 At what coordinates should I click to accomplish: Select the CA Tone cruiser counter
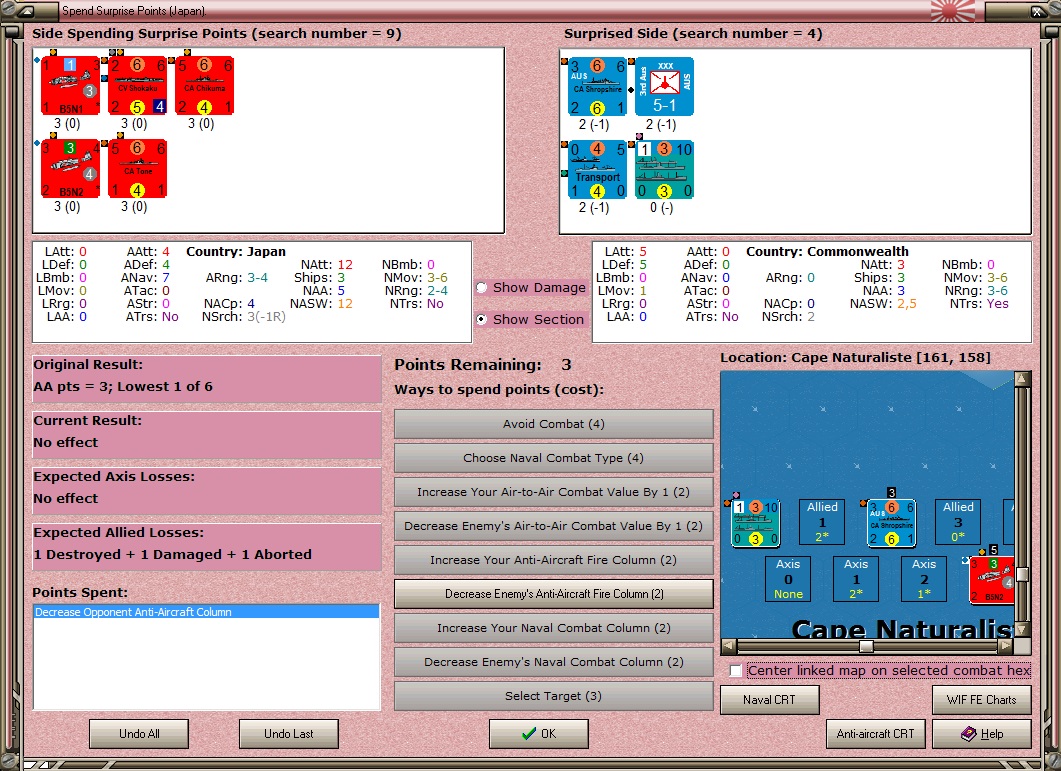coord(137,169)
